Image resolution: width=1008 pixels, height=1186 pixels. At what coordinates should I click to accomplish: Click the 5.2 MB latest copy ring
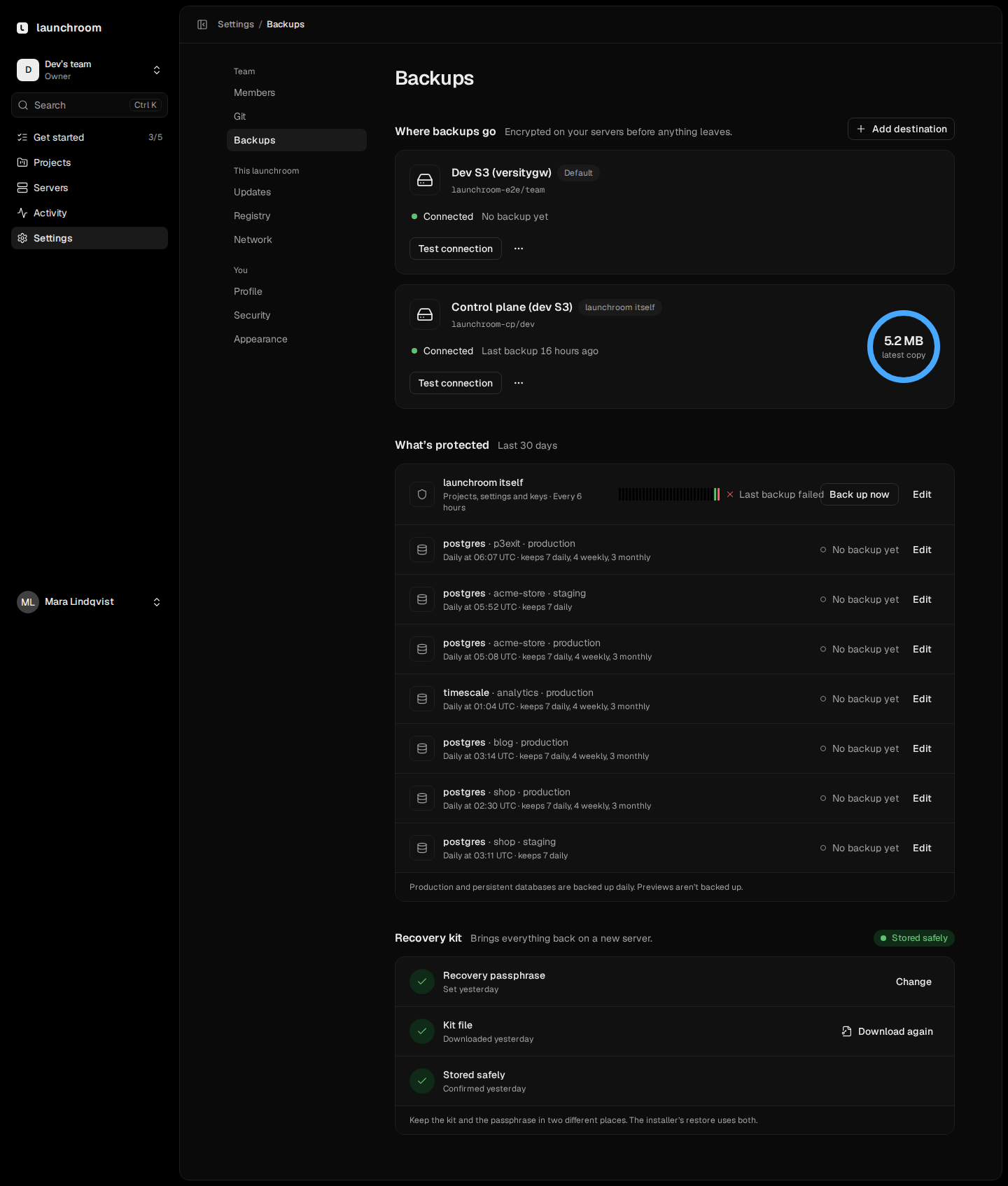pyautogui.click(x=904, y=347)
